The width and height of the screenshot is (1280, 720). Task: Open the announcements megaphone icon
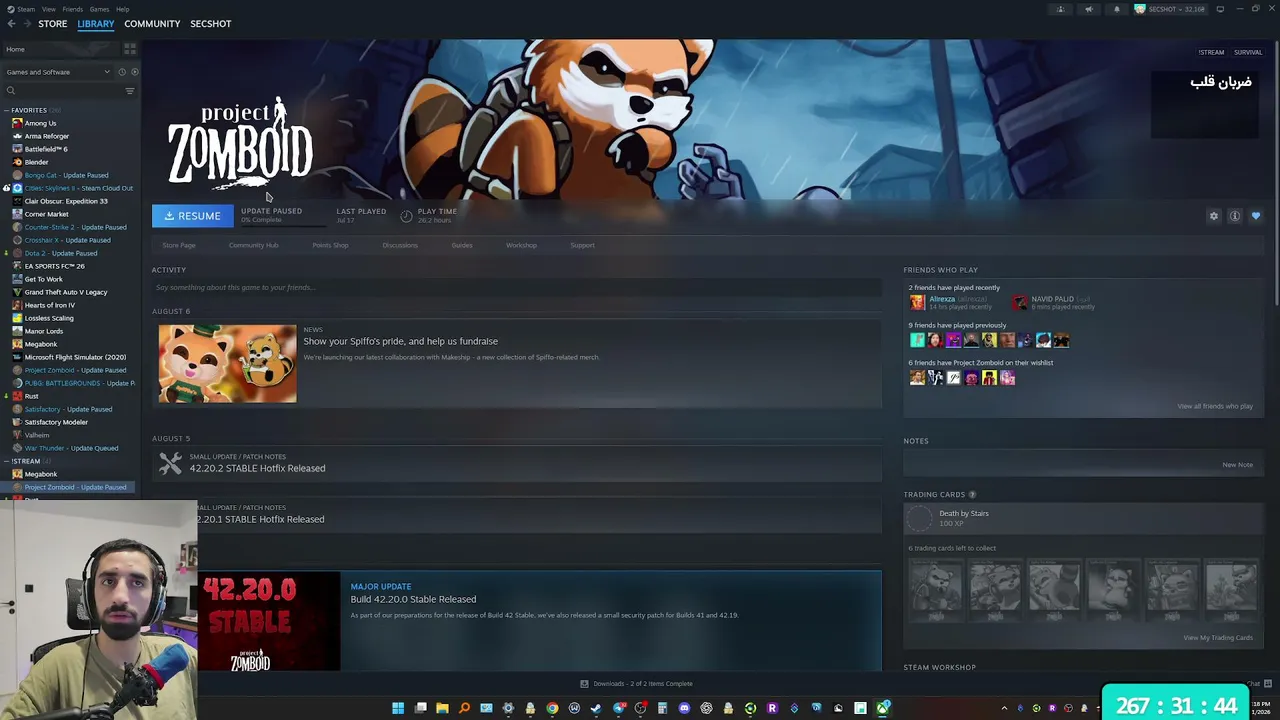tap(1089, 9)
